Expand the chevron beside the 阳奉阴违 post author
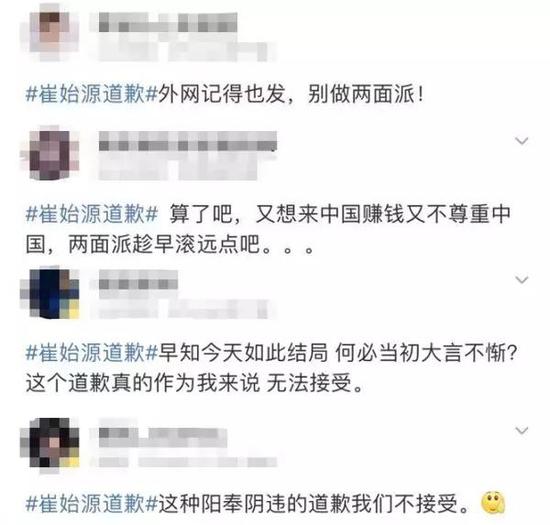The image size is (550, 525). (522, 430)
